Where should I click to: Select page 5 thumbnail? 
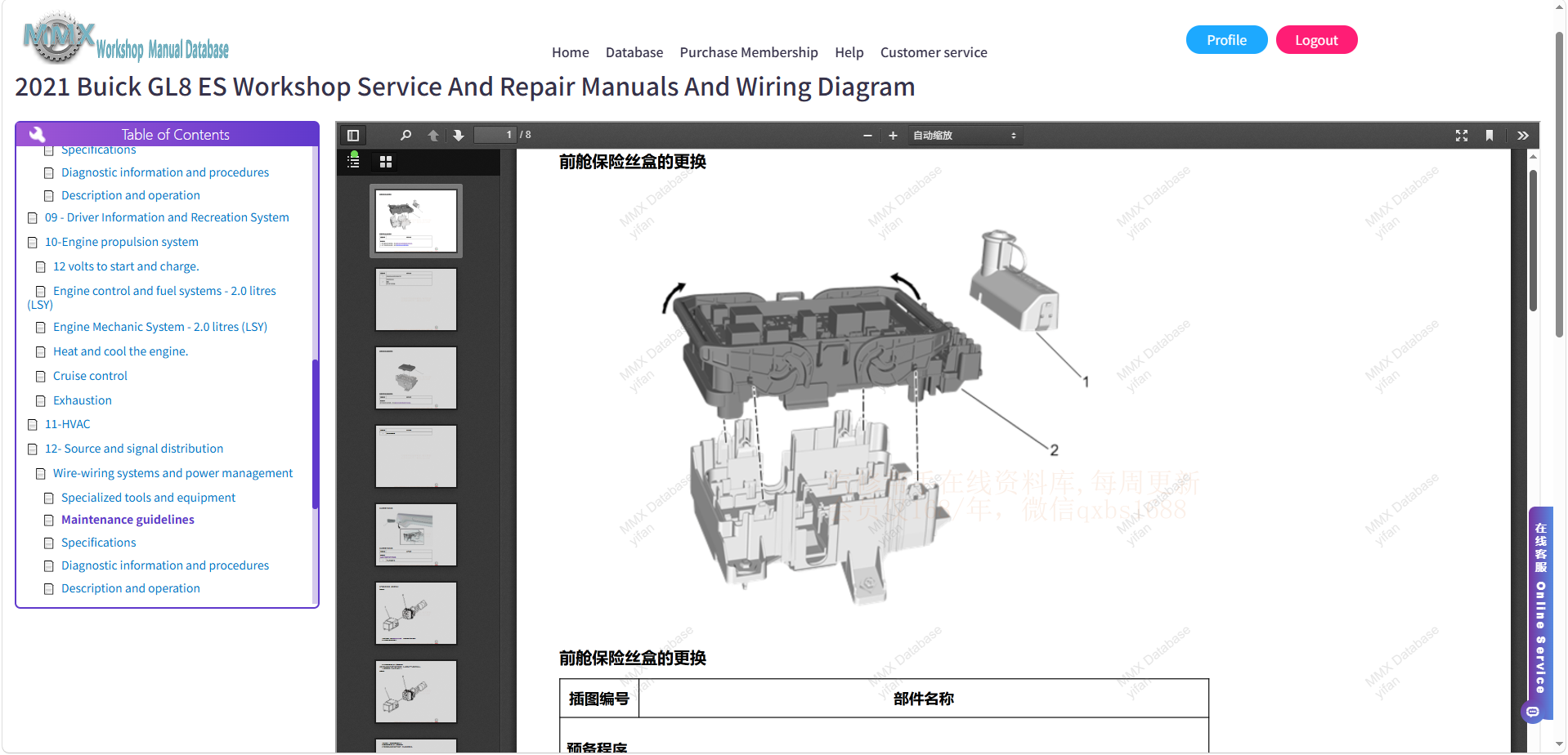(416, 534)
